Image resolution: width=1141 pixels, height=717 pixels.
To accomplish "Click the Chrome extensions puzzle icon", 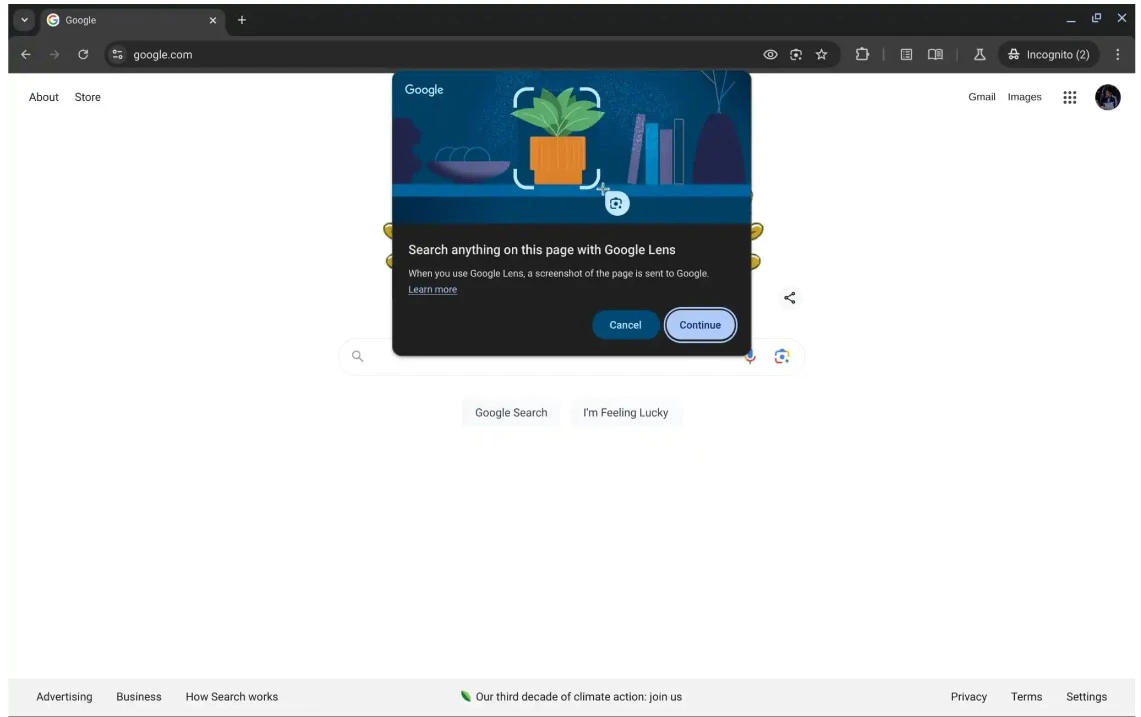I will click(x=862, y=54).
